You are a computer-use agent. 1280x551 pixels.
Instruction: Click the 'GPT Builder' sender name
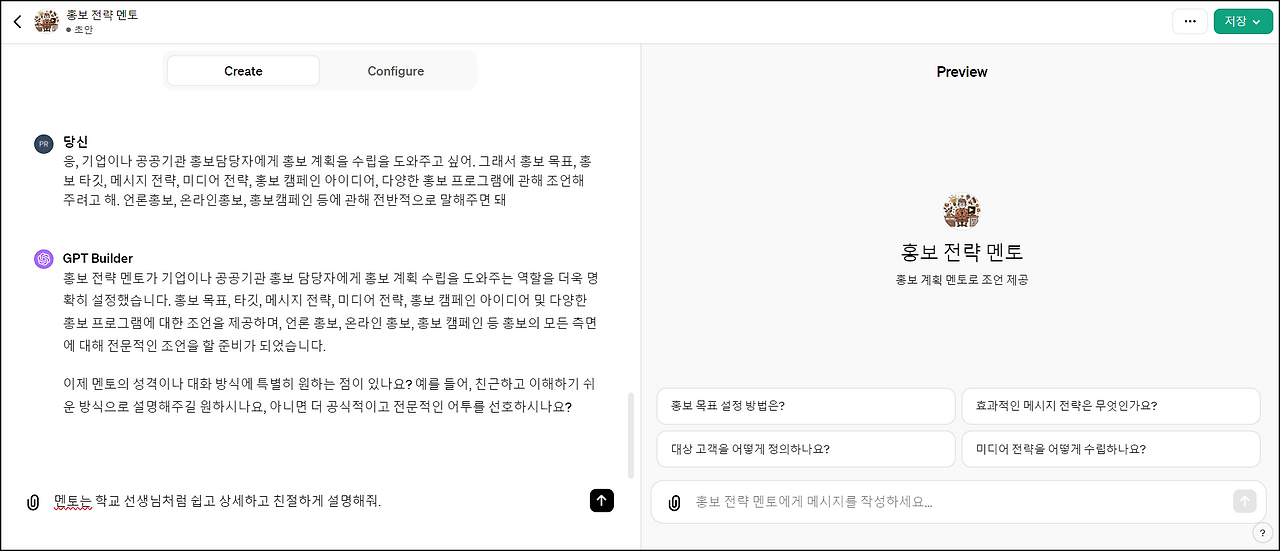pyautogui.click(x=98, y=258)
